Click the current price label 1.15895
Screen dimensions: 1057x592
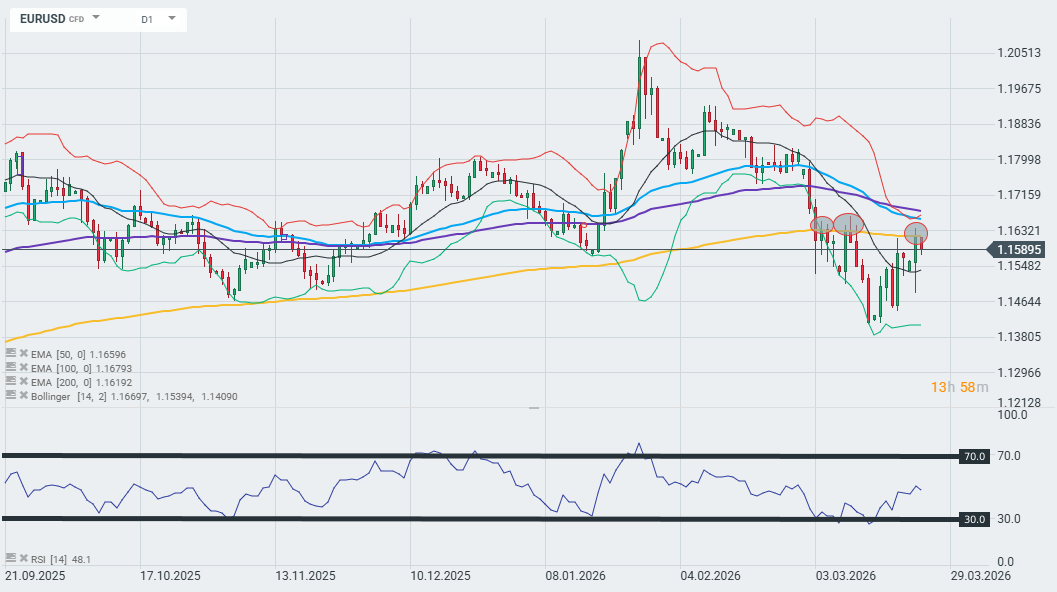tap(1022, 249)
